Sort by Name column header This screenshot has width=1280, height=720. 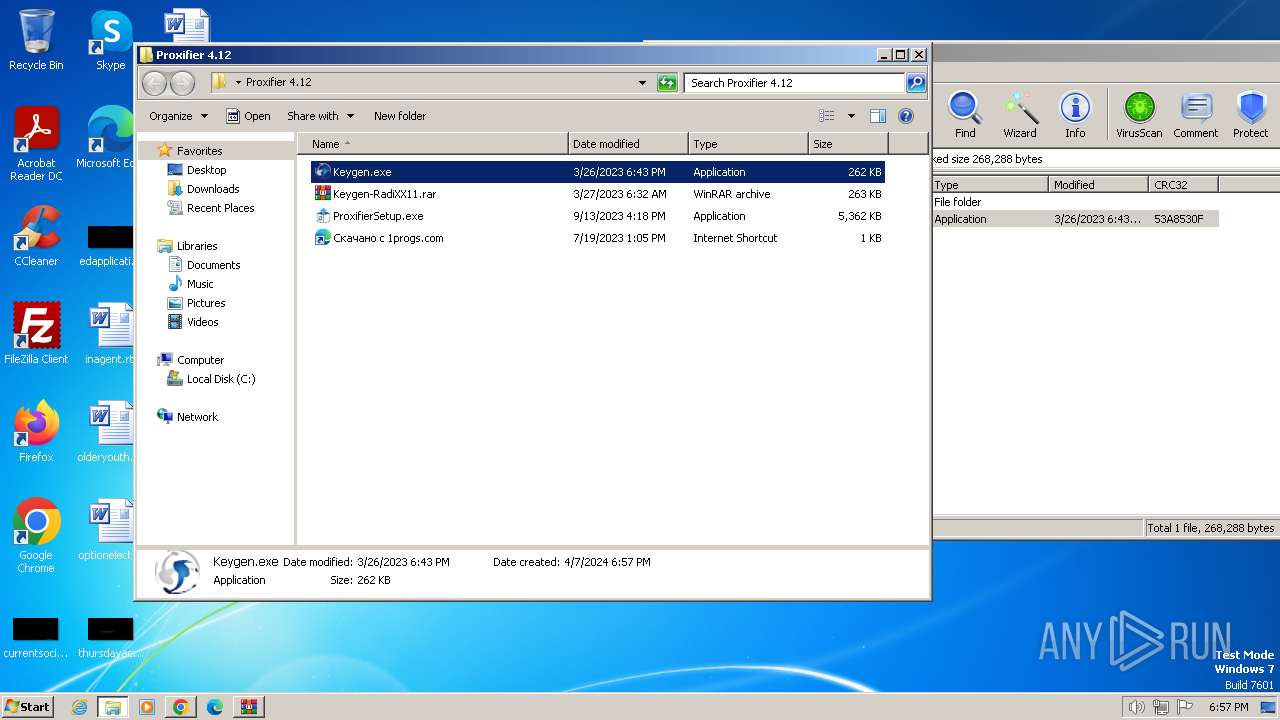(432, 144)
